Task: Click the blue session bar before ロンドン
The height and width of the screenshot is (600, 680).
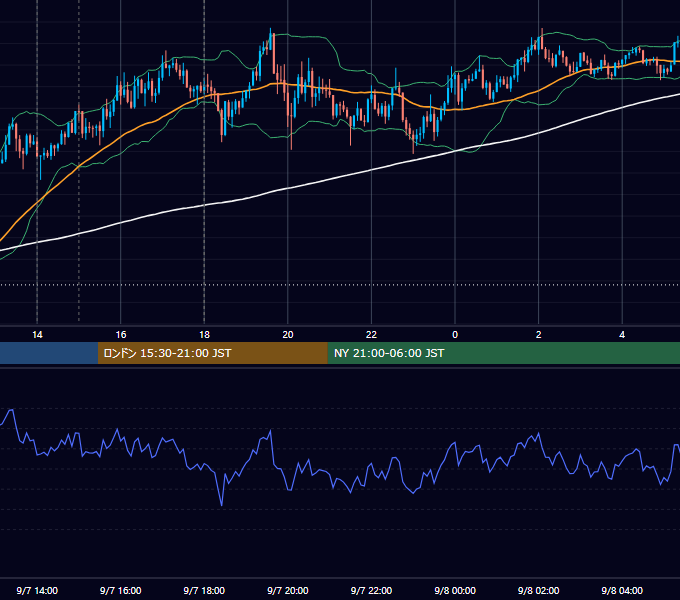Action: pos(49,353)
